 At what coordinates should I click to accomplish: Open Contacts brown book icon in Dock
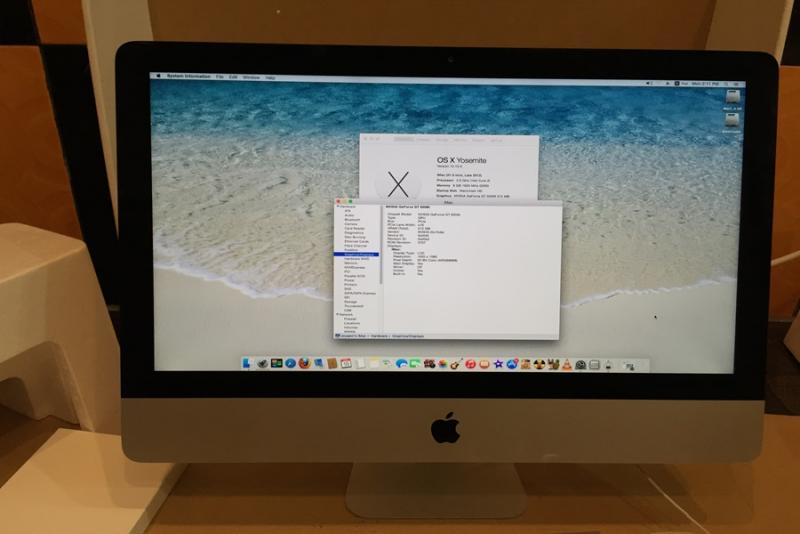[x=332, y=363]
